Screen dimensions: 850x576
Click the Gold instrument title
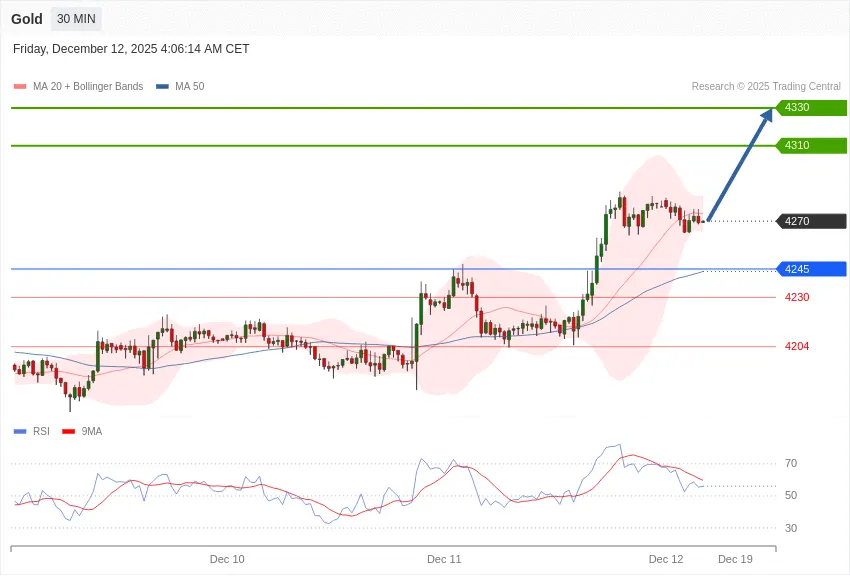[27, 19]
